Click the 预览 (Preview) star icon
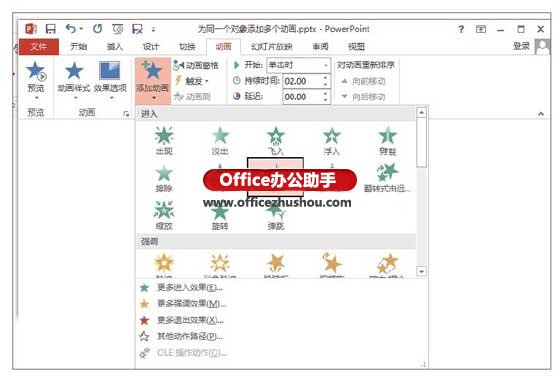The width and height of the screenshot is (560, 379). [36, 71]
